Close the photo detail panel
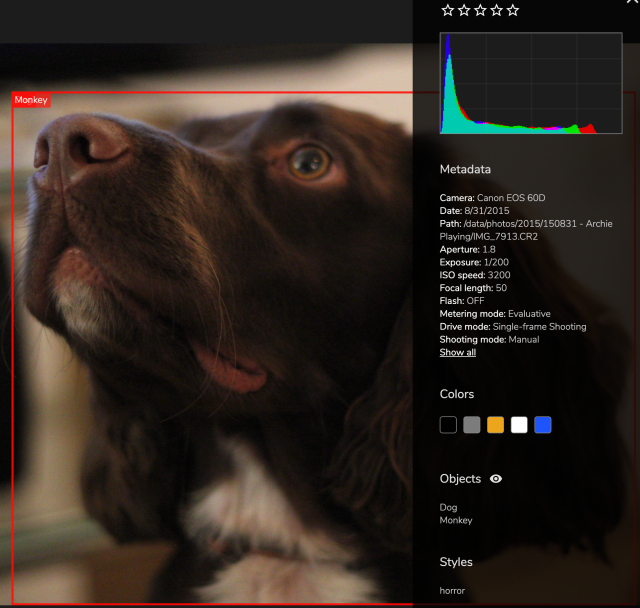The image size is (640, 608). (x=632, y=2)
